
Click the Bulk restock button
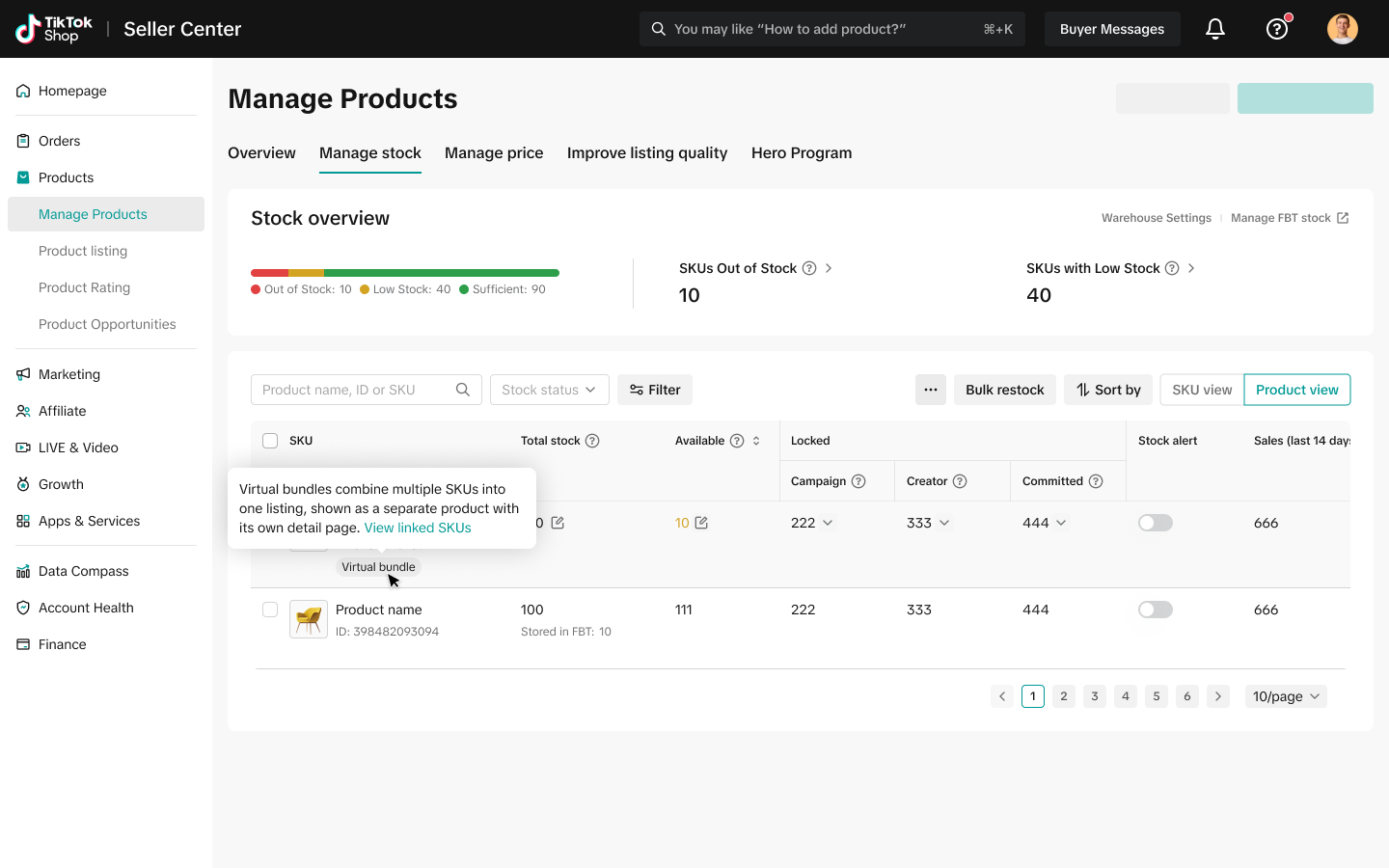tap(1004, 390)
